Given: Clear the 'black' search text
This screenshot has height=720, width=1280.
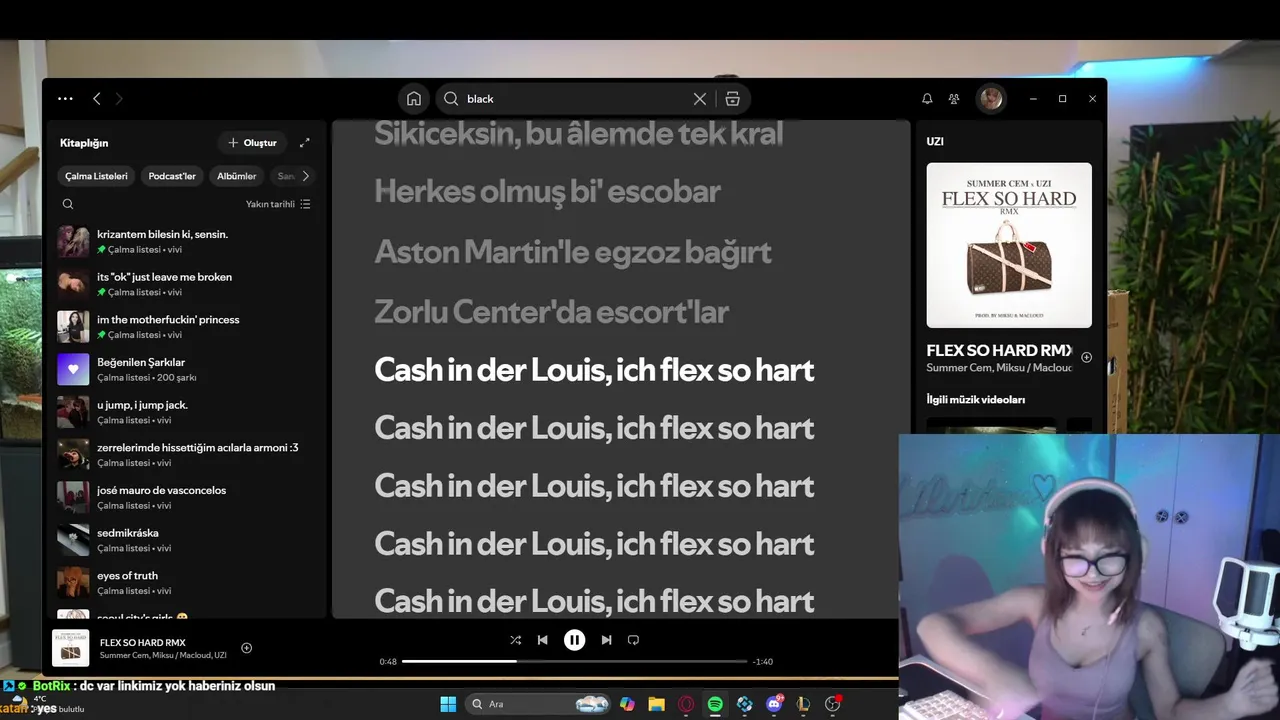Looking at the screenshot, I should 700,99.
